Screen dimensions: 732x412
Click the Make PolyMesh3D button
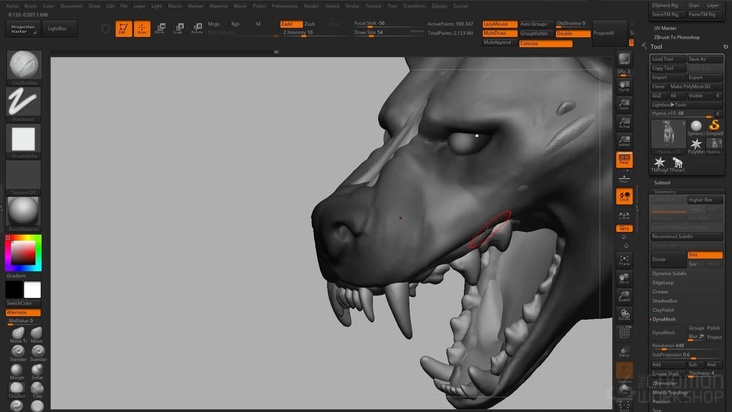(x=690, y=86)
